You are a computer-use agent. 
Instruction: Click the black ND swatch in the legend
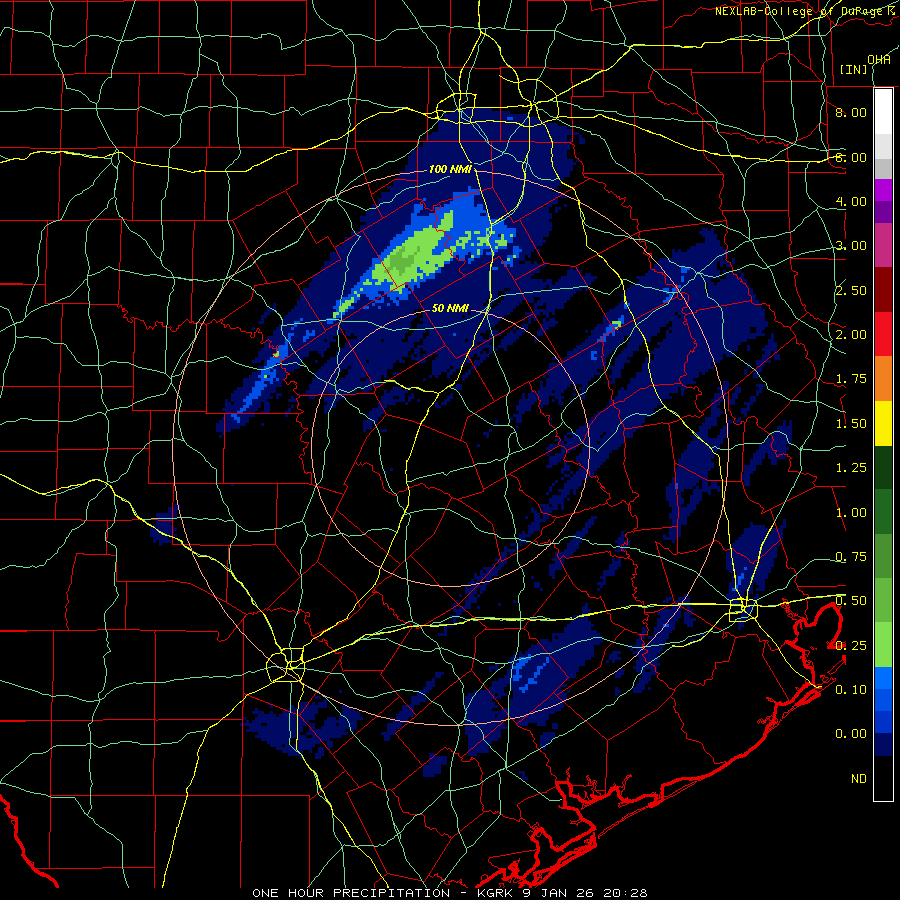tap(883, 778)
